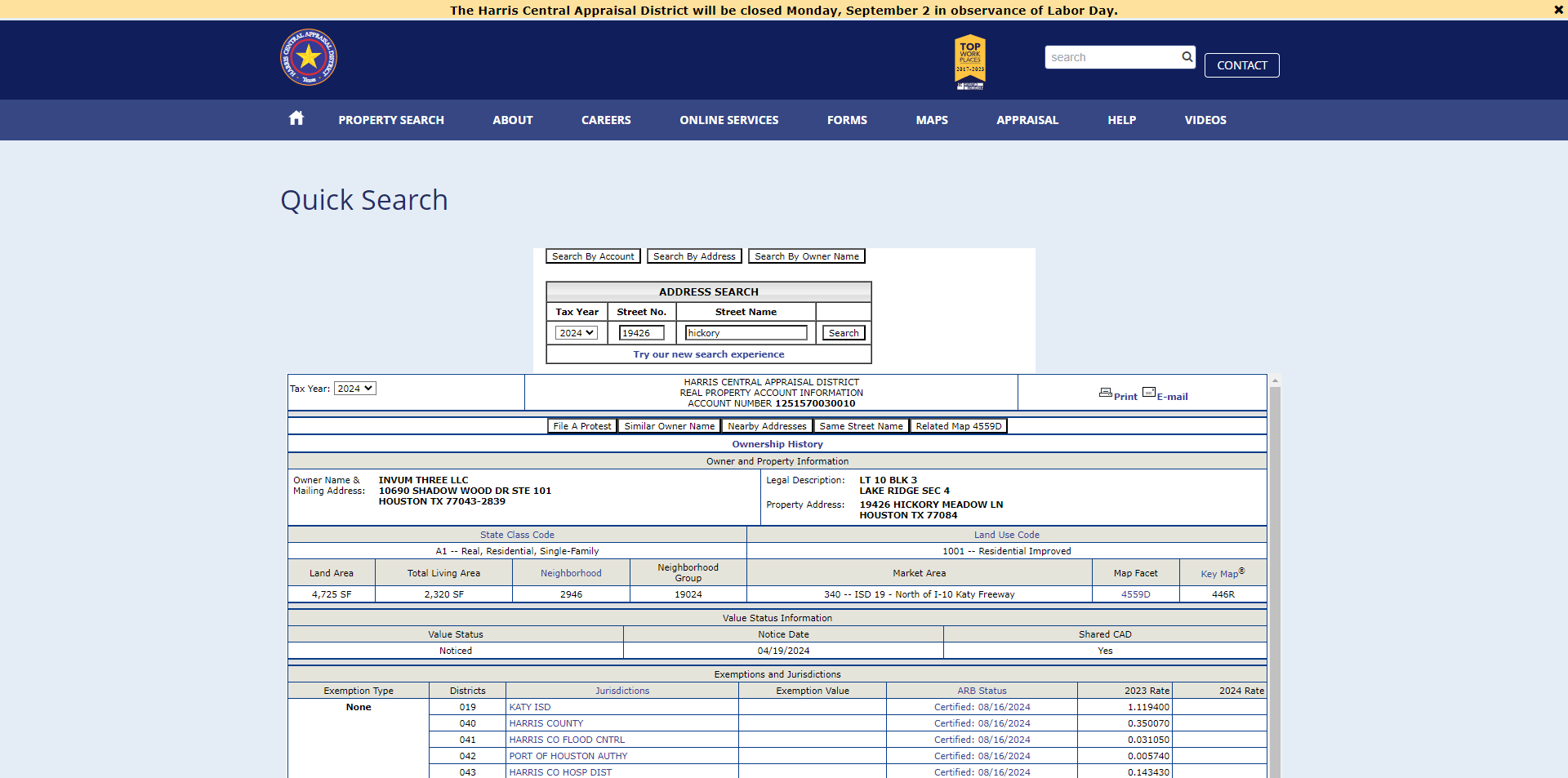Open KATY ISD jurisdiction link

click(x=530, y=707)
